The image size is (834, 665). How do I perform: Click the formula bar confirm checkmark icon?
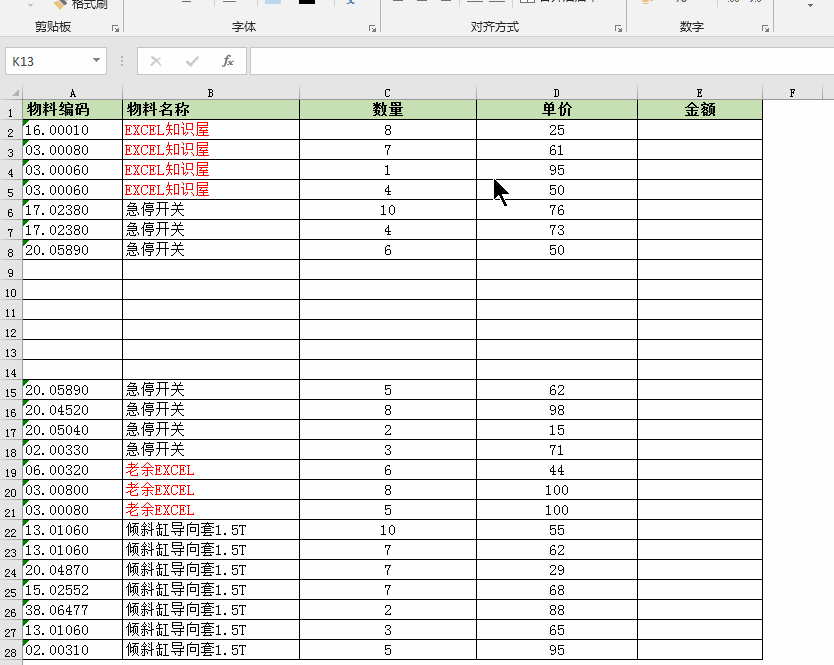point(192,61)
